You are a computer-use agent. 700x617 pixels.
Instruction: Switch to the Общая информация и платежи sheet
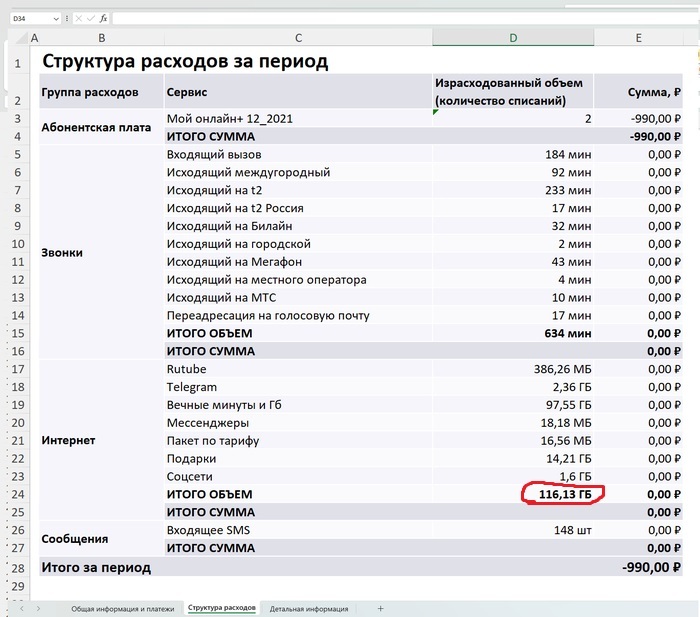point(122,608)
